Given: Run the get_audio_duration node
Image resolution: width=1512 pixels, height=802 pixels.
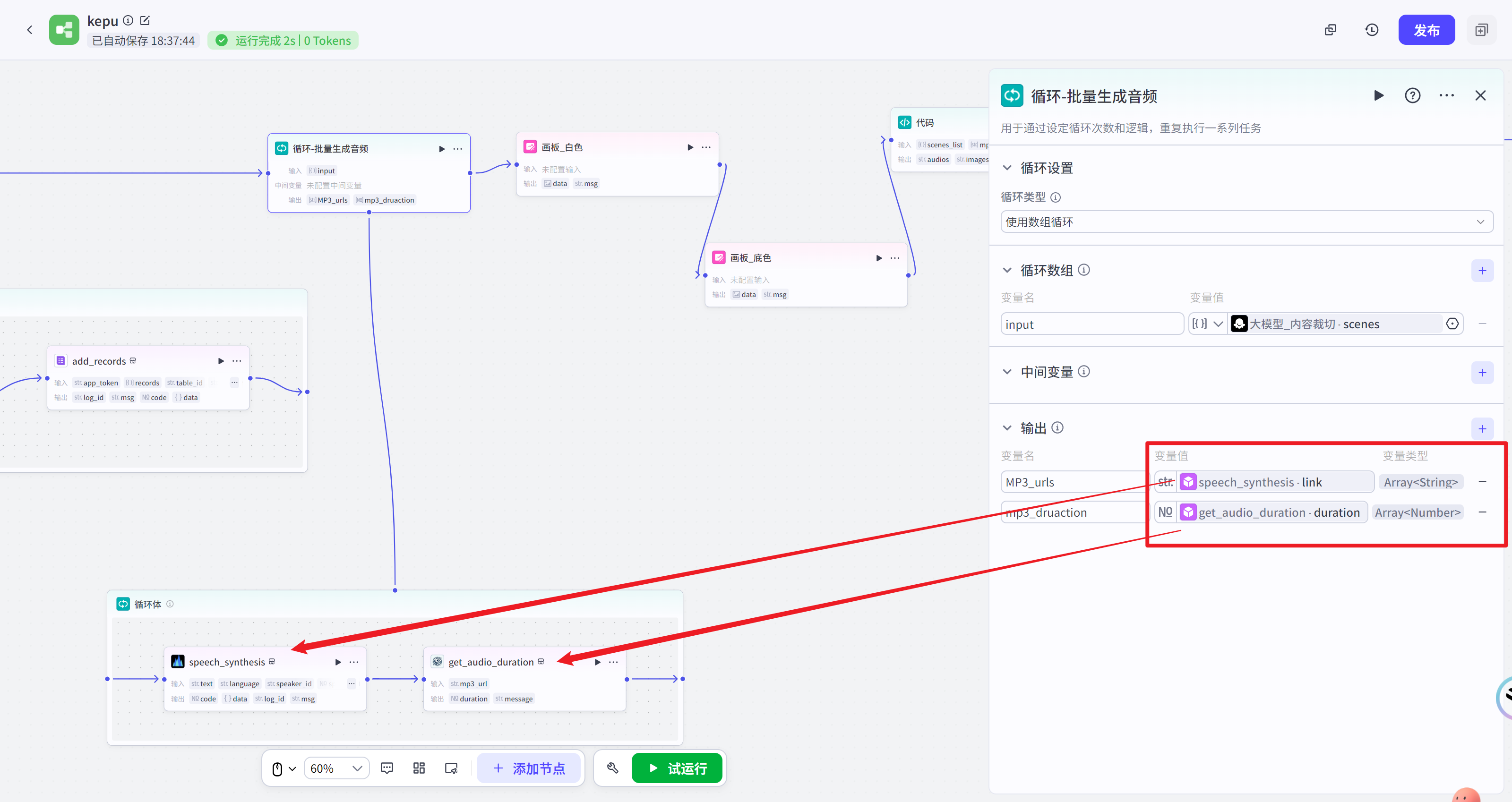Looking at the screenshot, I should click(x=598, y=662).
